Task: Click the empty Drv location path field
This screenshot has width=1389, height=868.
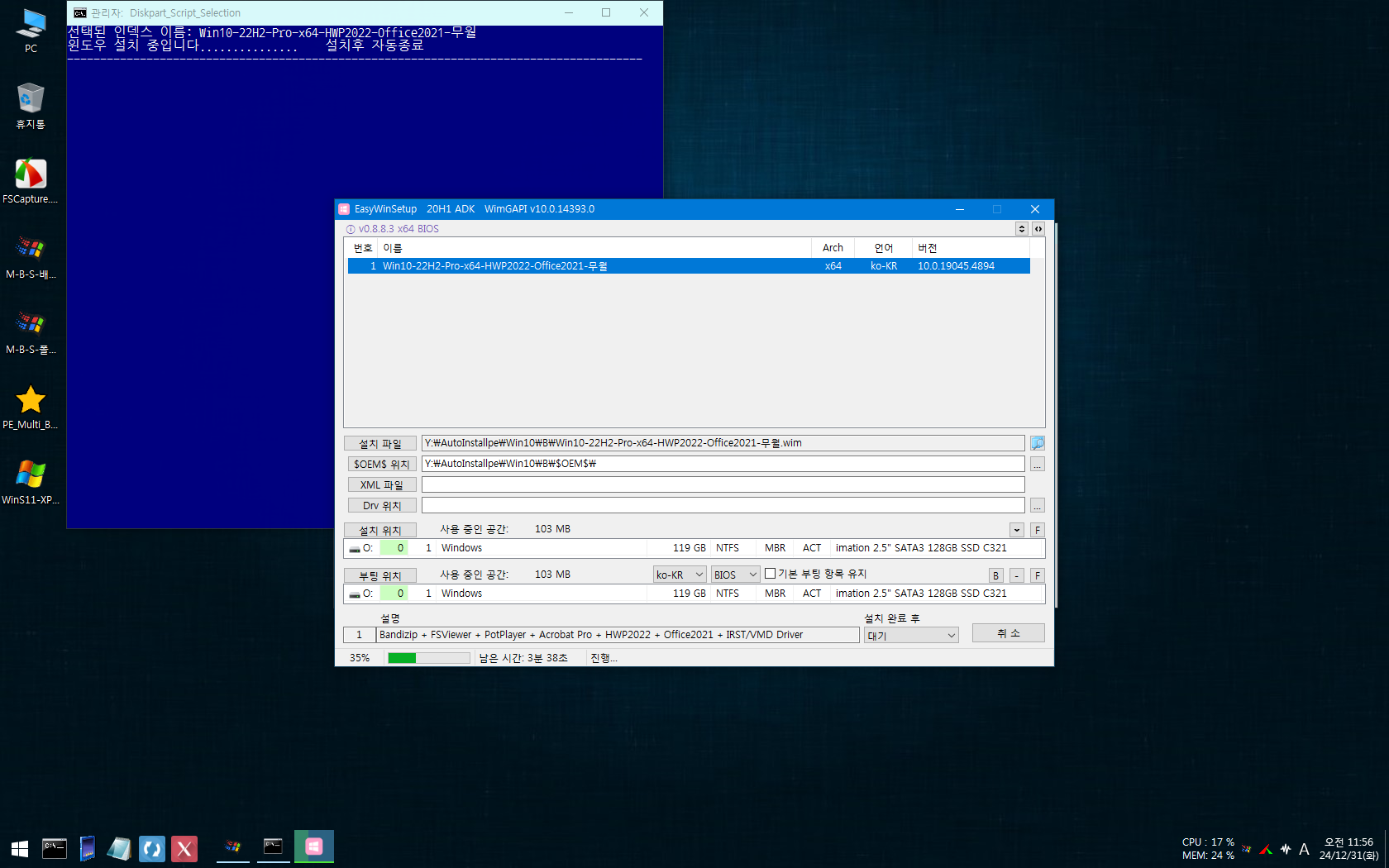Action: pyautogui.click(x=723, y=505)
